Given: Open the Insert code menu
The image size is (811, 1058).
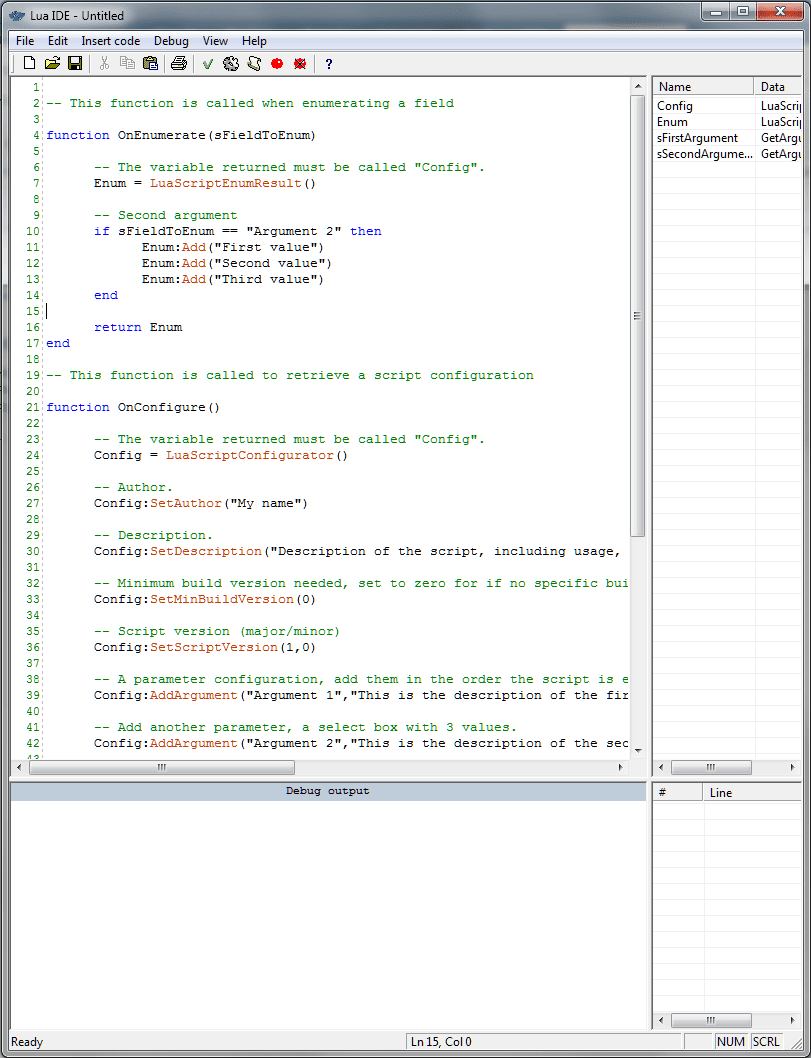Looking at the screenshot, I should [x=111, y=40].
